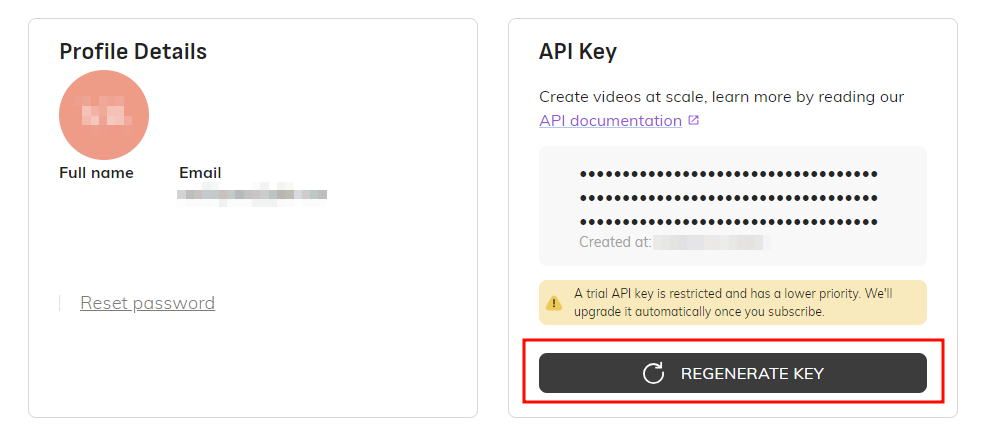986x436 pixels.
Task: Click the middle line of masked key dots
Action: (728, 198)
